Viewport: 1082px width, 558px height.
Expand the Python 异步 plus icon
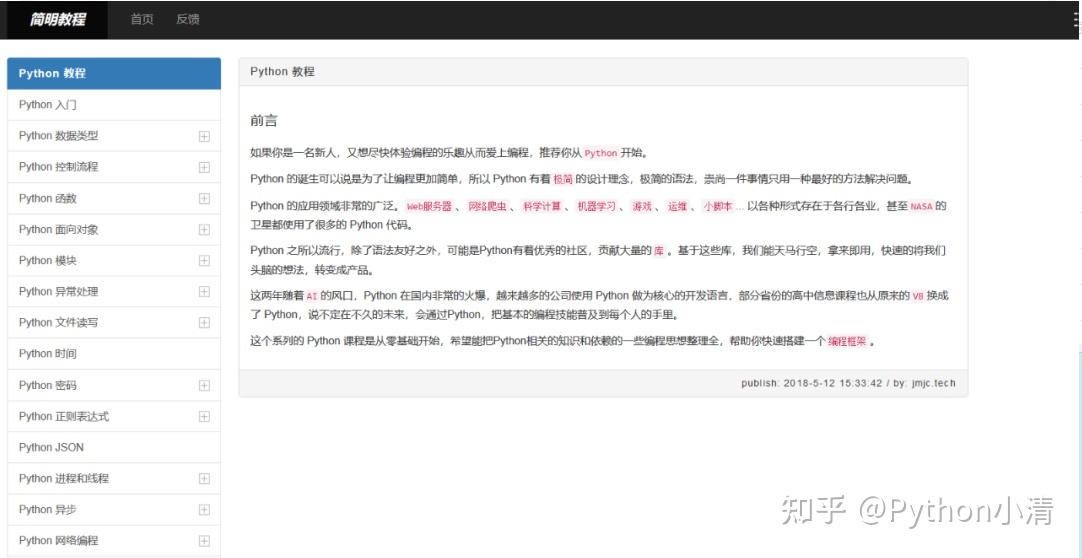coord(204,510)
